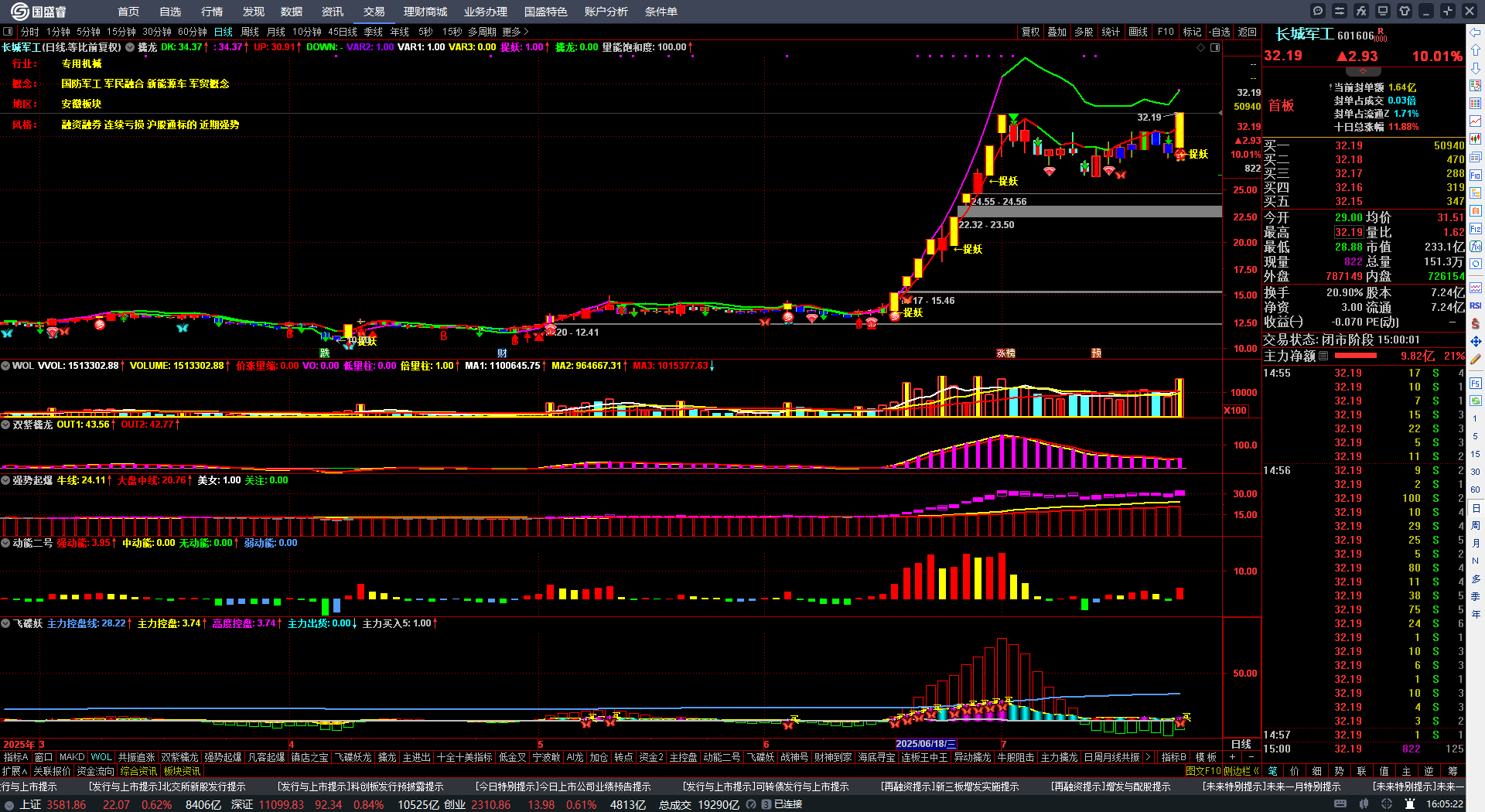The height and width of the screenshot is (812, 1485).
Task: Click the - zoom out button
Action: click(1251, 757)
